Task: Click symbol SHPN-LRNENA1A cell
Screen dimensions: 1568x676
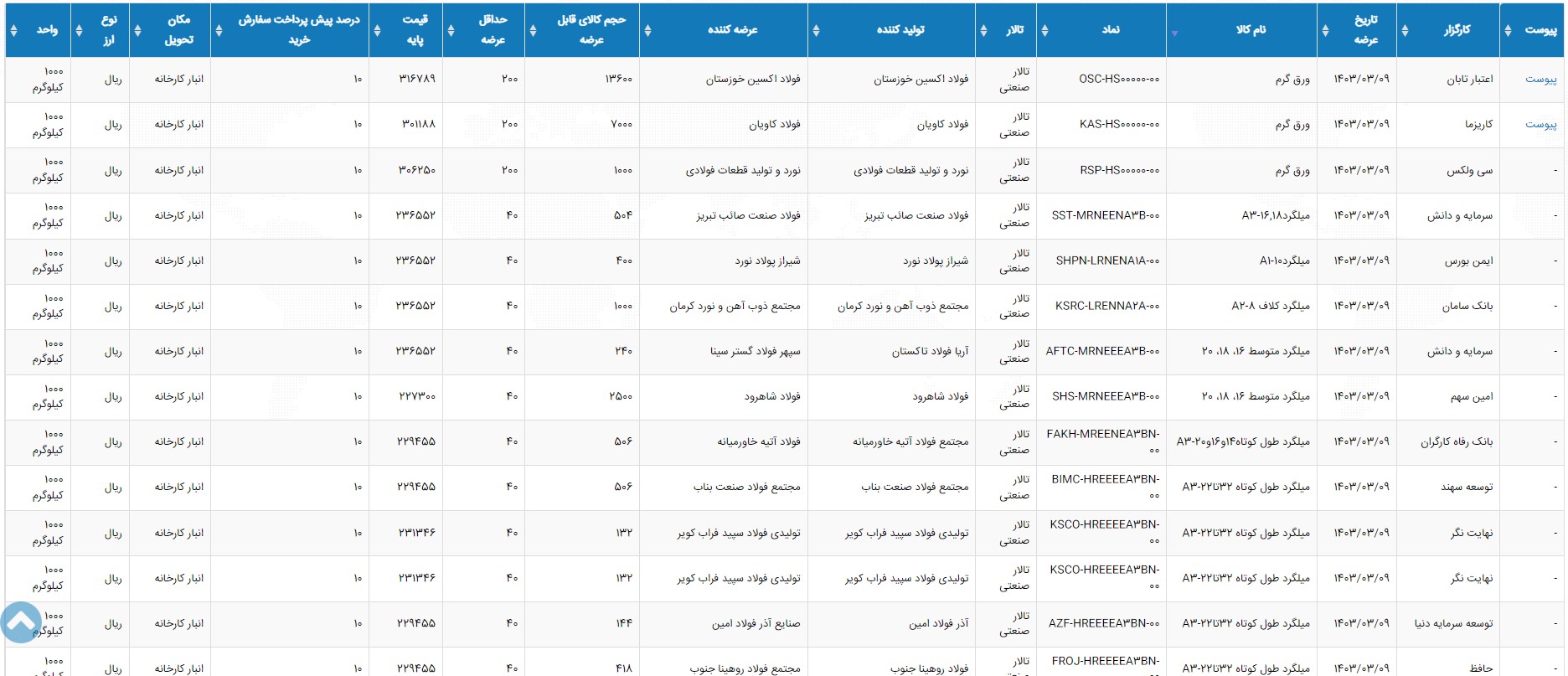Action: click(1107, 261)
